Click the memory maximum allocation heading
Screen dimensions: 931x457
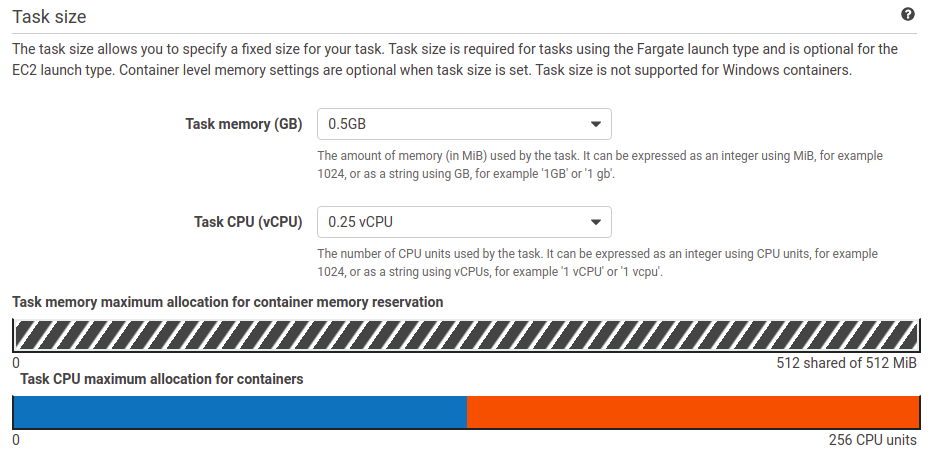pyautogui.click(x=227, y=302)
